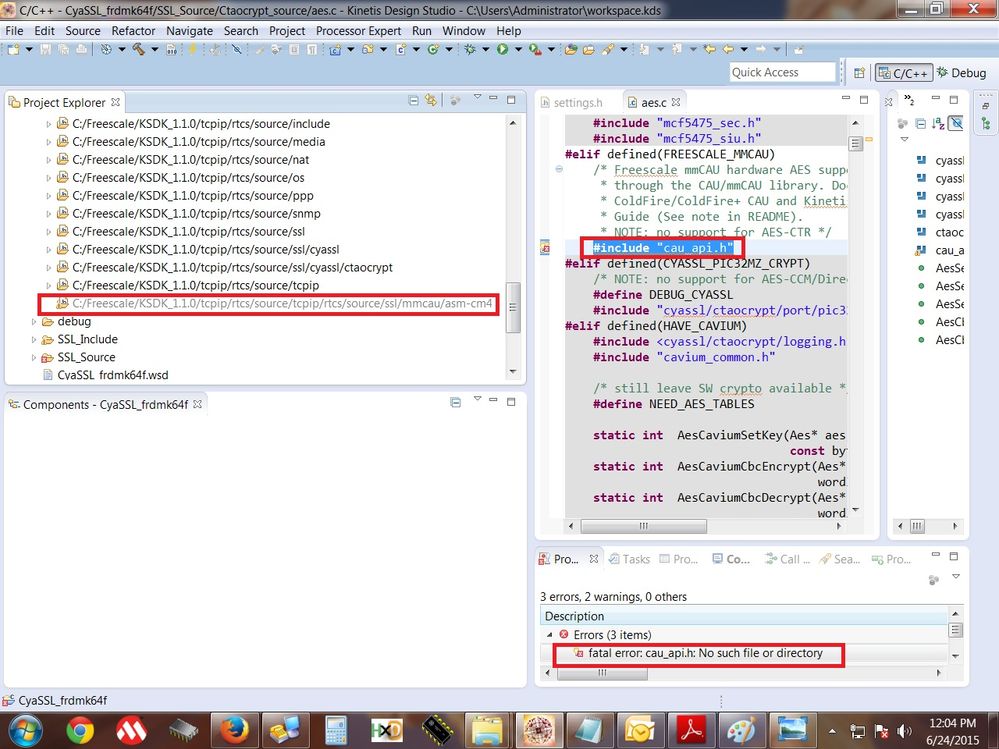Click the New Class toolbar icon
The height and width of the screenshot is (749, 999).
point(433,49)
